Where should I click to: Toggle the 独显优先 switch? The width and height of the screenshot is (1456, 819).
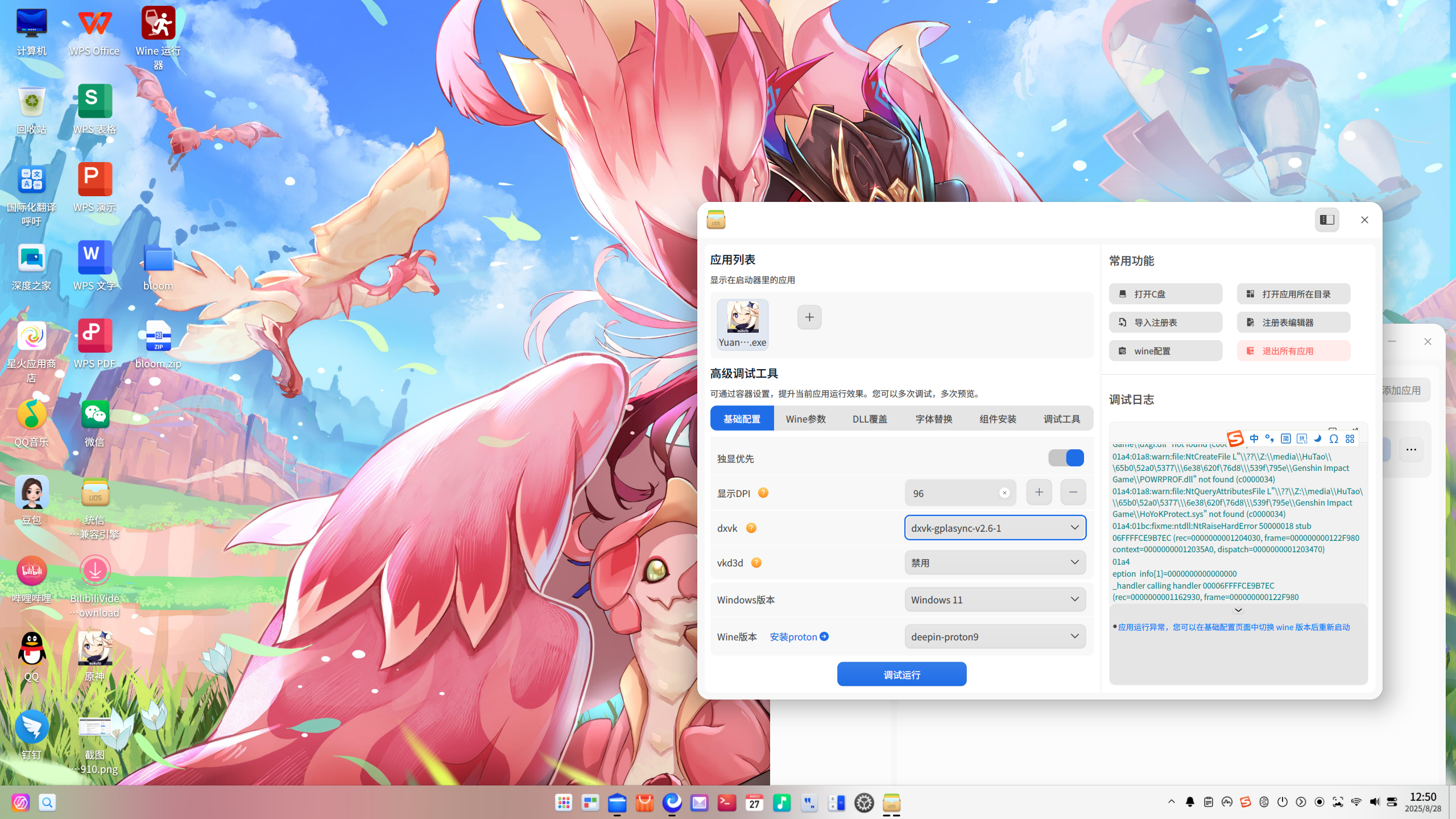click(x=1066, y=458)
